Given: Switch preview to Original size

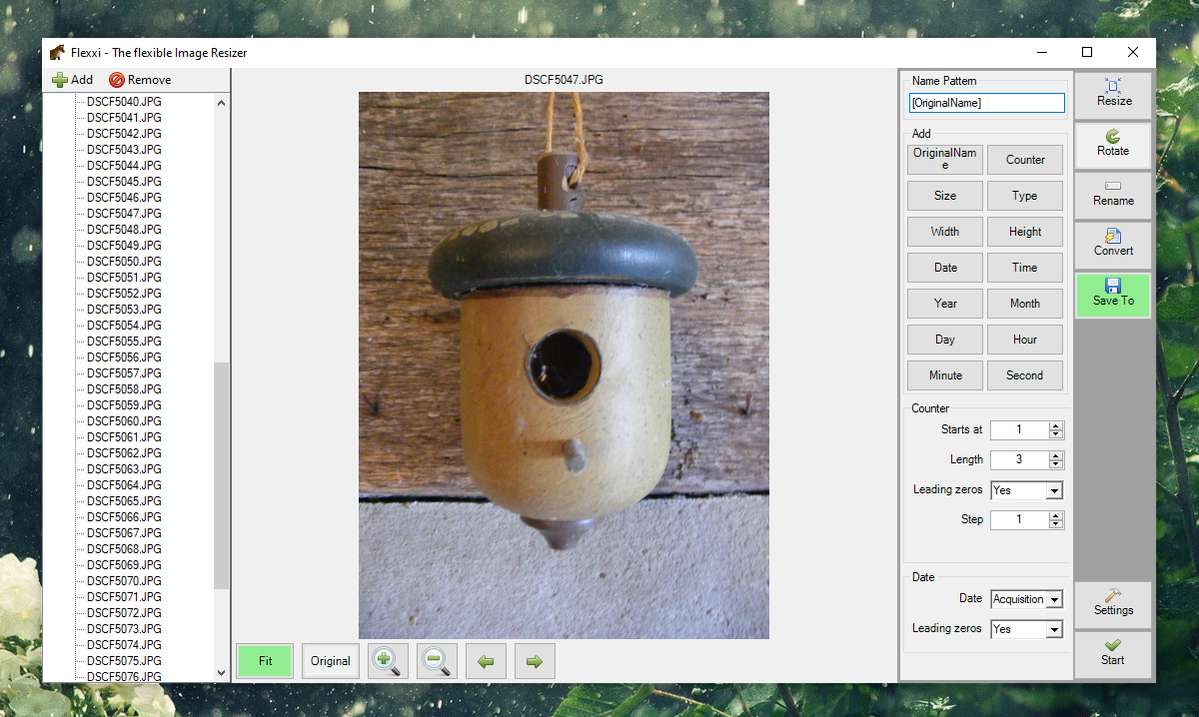Looking at the screenshot, I should [330, 661].
